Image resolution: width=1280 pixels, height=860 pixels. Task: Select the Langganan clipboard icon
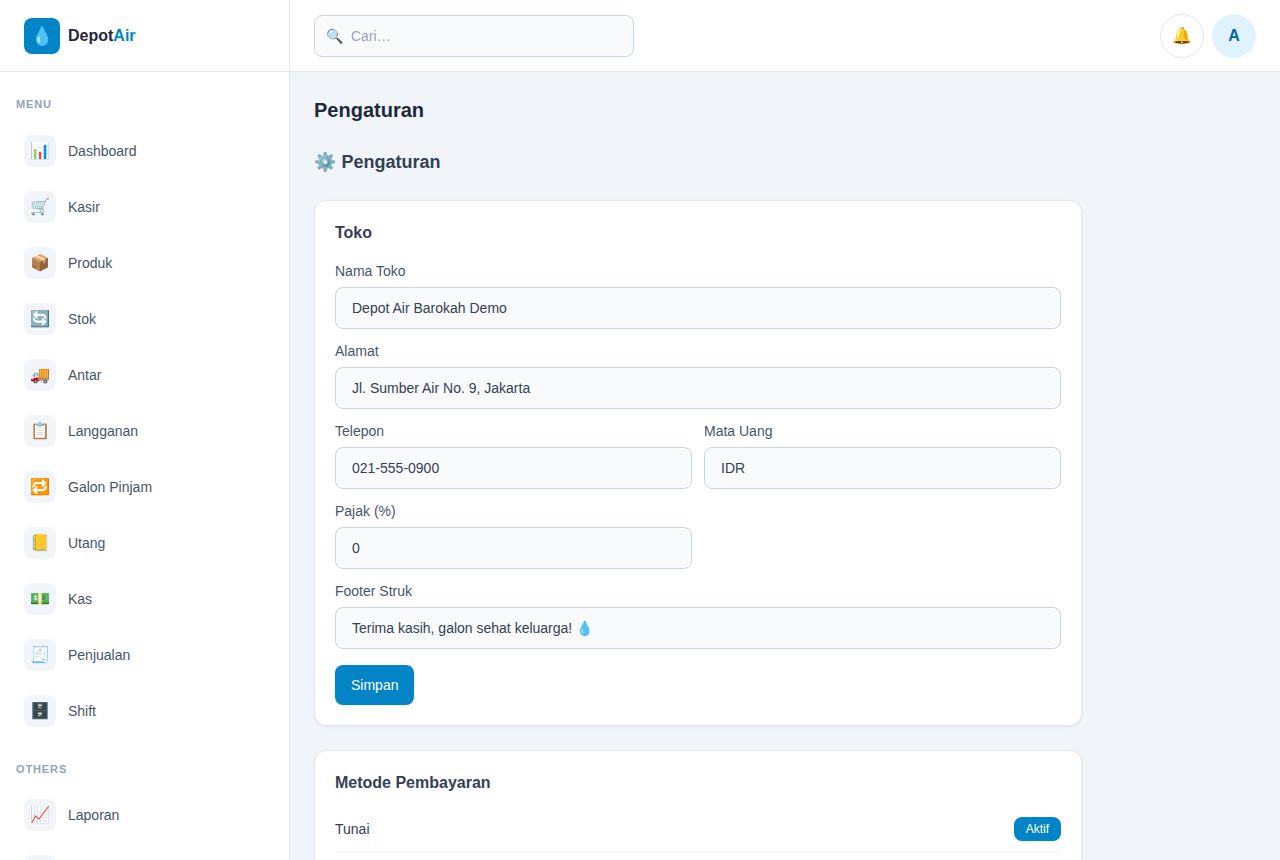point(40,431)
